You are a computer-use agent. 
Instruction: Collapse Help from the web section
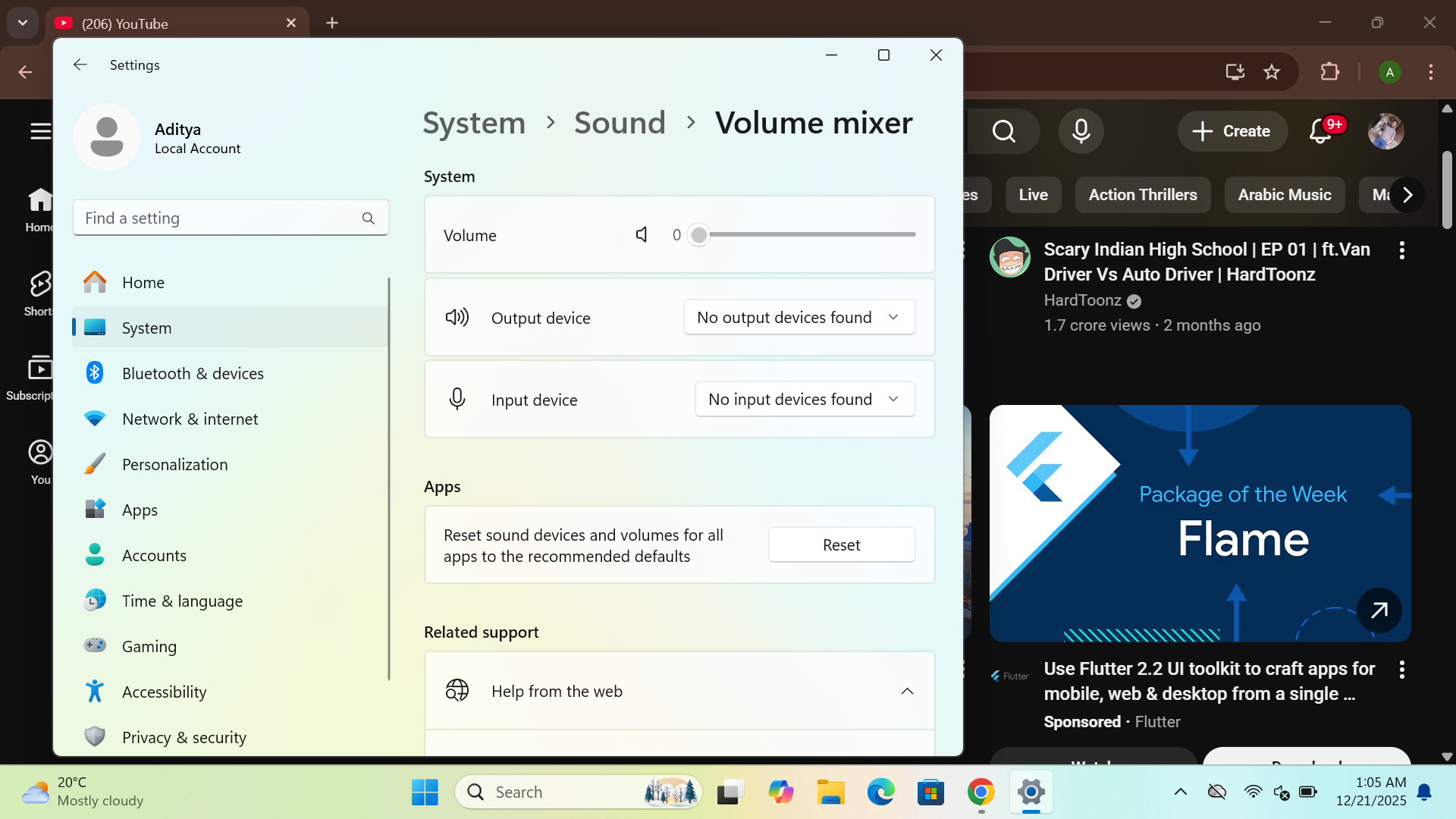pos(907,692)
